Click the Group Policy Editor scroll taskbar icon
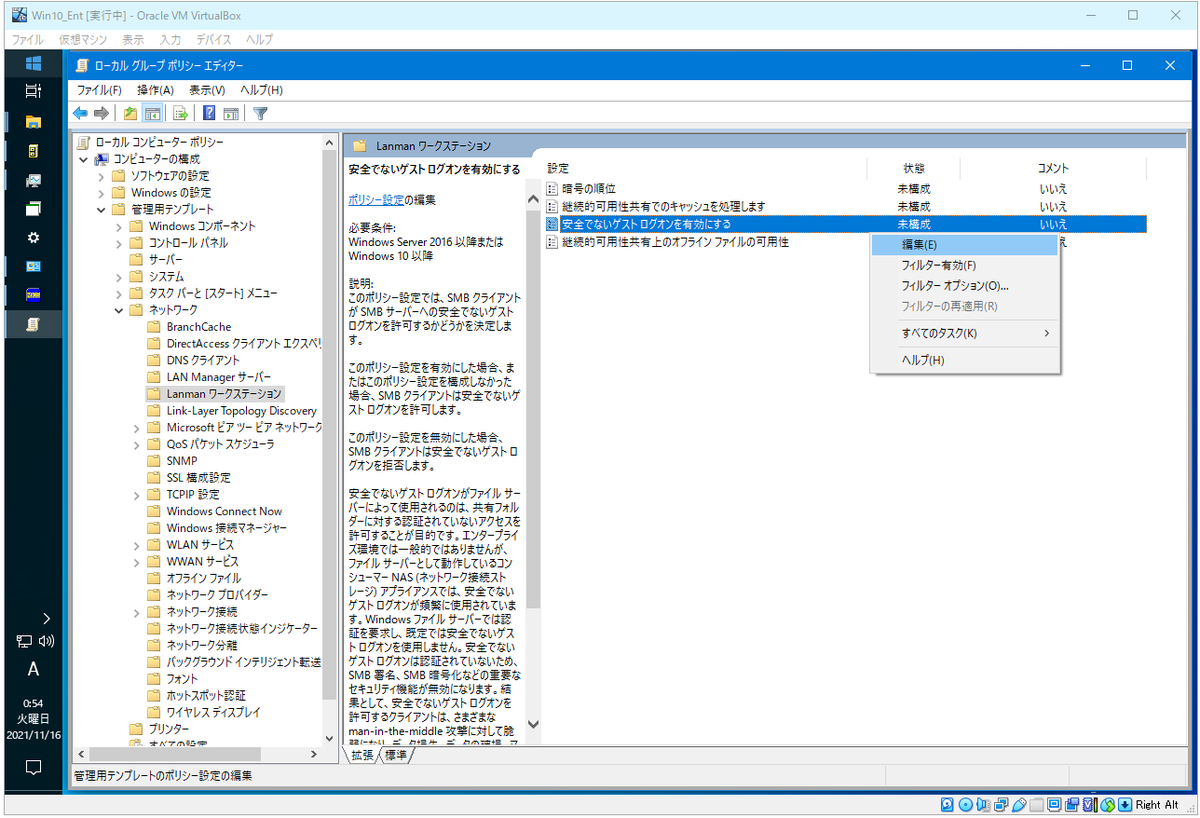Screen dimensions: 1200x818 click(x=33, y=324)
